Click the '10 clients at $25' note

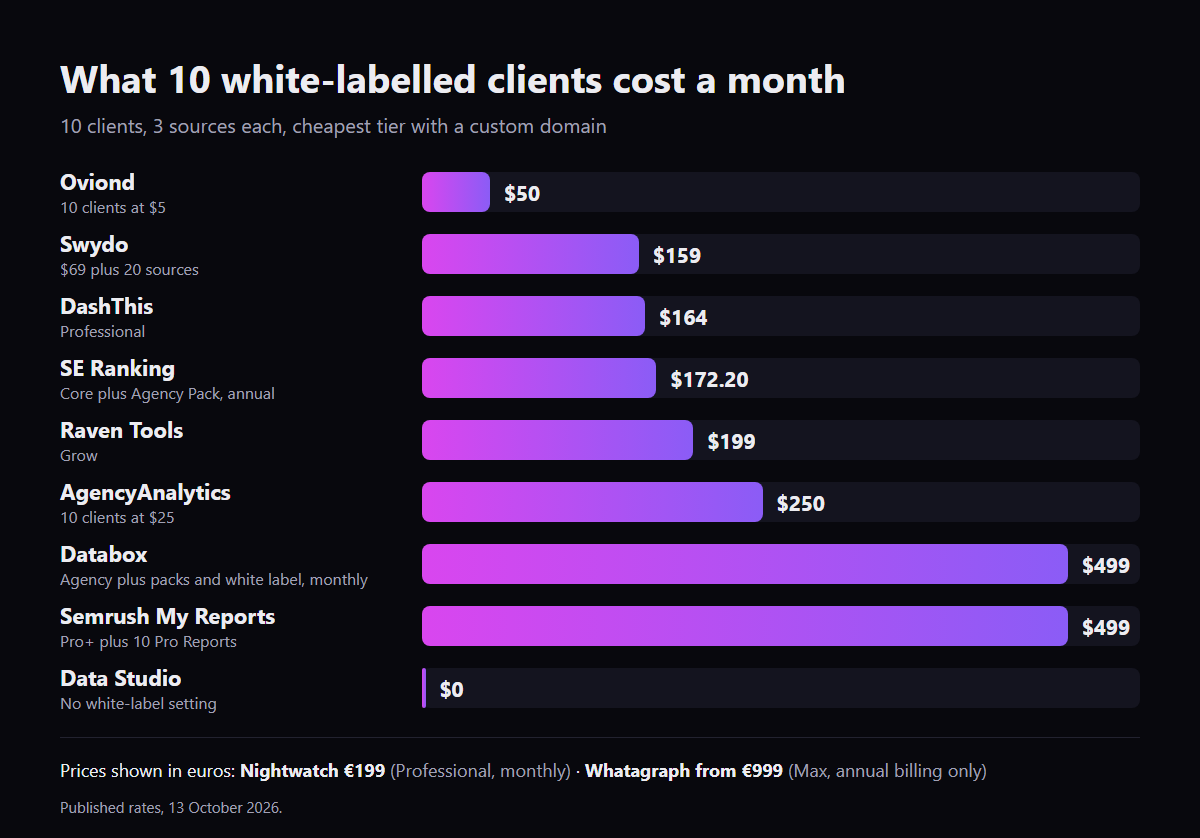click(x=117, y=518)
